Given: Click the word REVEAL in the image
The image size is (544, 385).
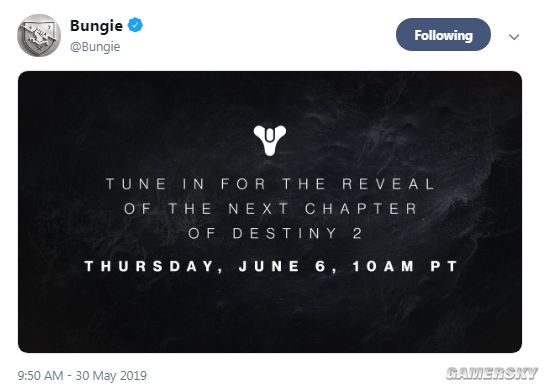Looking at the screenshot, I should pyautogui.click(x=388, y=184).
